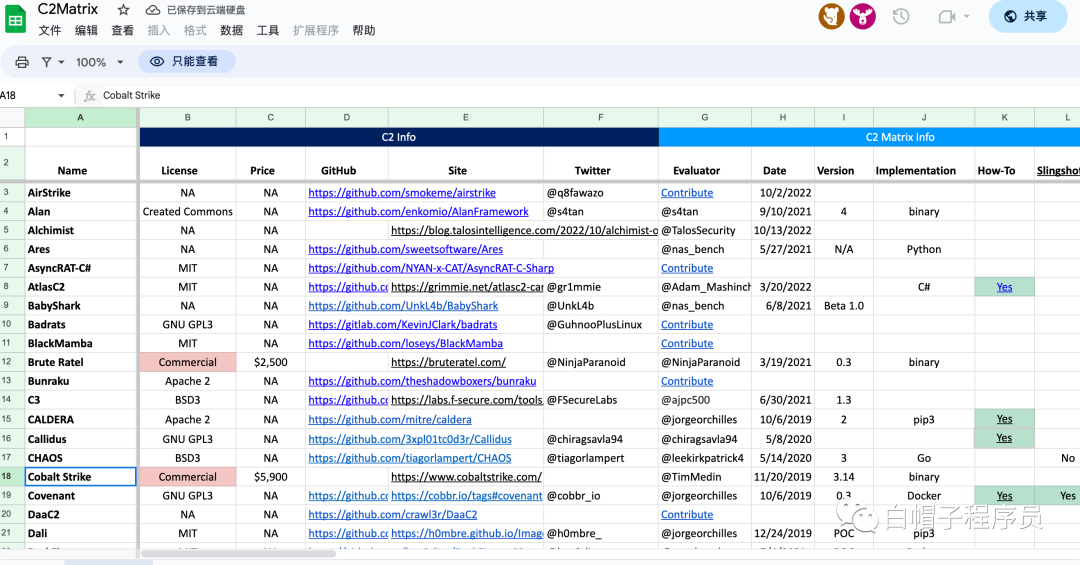Select the Brute Ratel name cell
Viewport: 1080px width, 565px height.
pyautogui.click(x=81, y=362)
